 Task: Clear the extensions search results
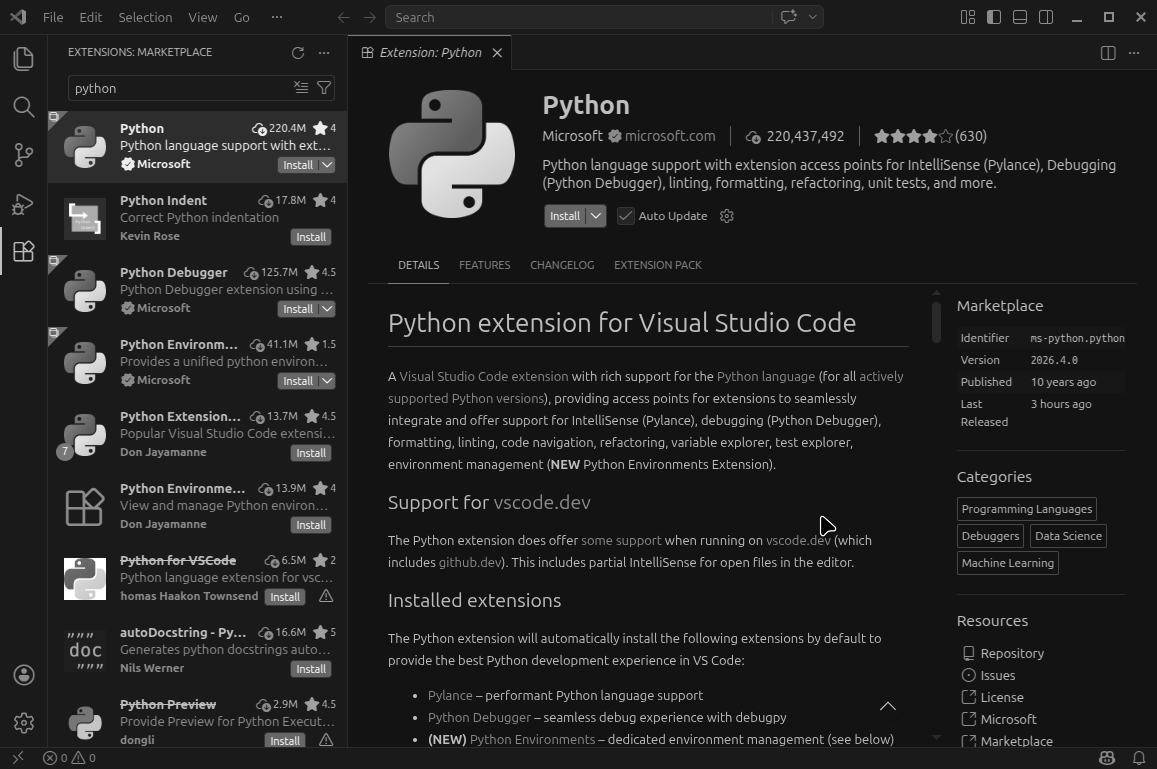[301, 88]
